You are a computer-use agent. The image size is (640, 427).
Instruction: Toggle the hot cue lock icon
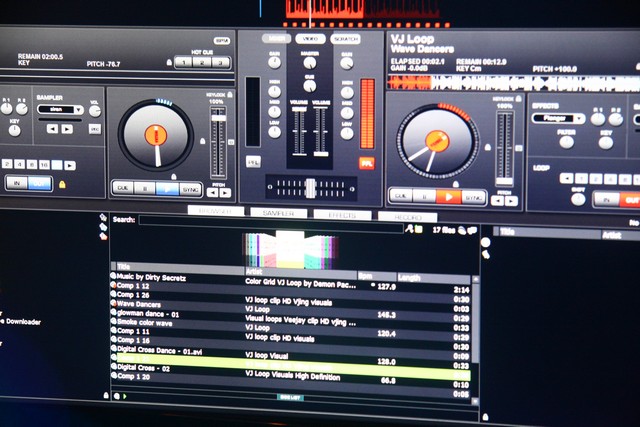169,62
